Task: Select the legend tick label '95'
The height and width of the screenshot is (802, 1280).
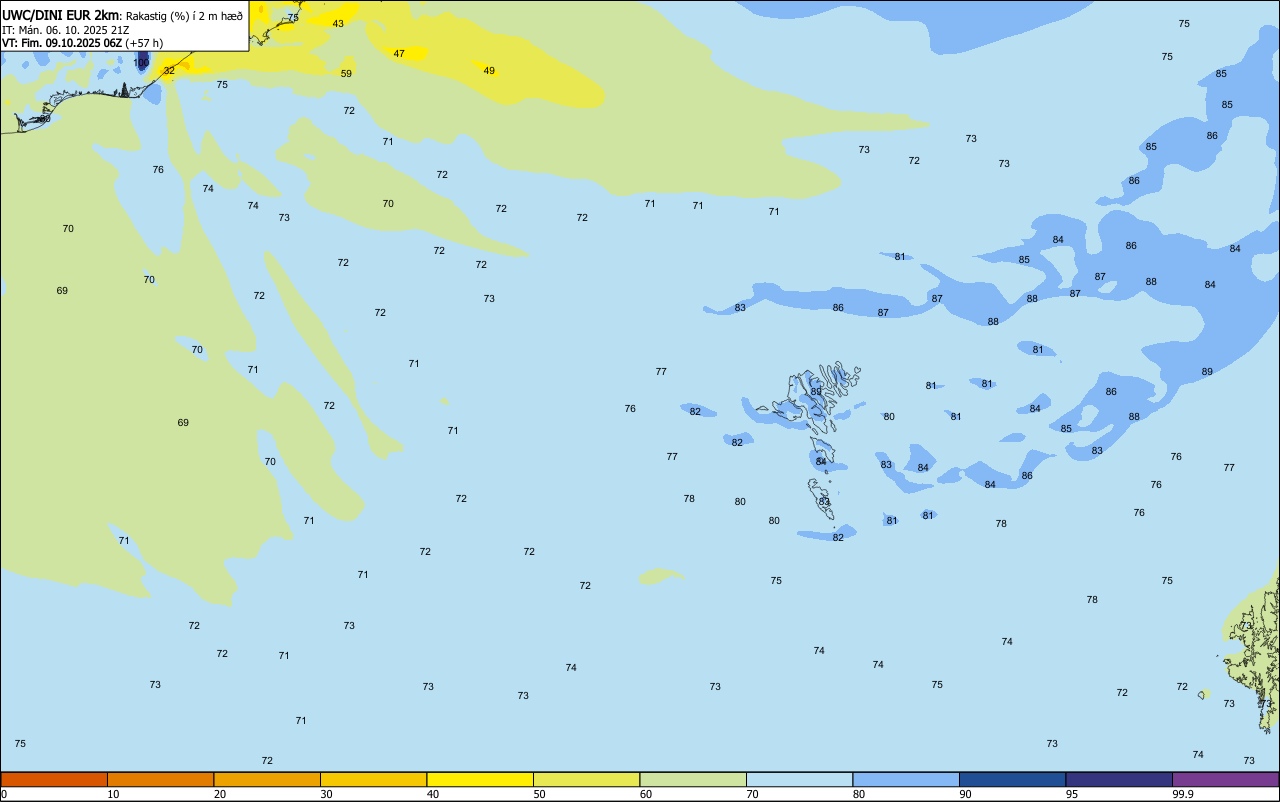Action: pyautogui.click(x=1072, y=794)
